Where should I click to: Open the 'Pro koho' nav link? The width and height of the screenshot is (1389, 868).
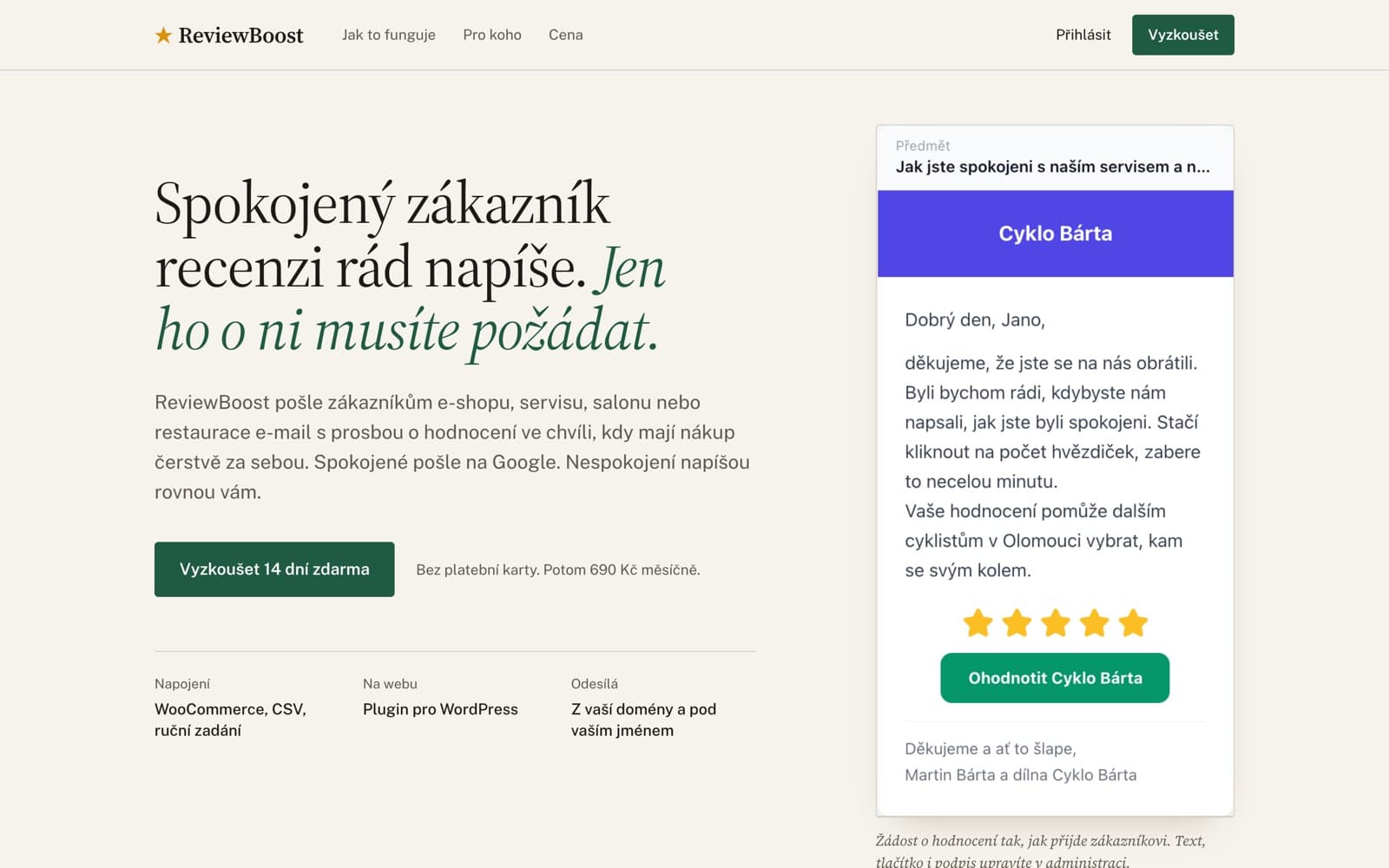(492, 35)
